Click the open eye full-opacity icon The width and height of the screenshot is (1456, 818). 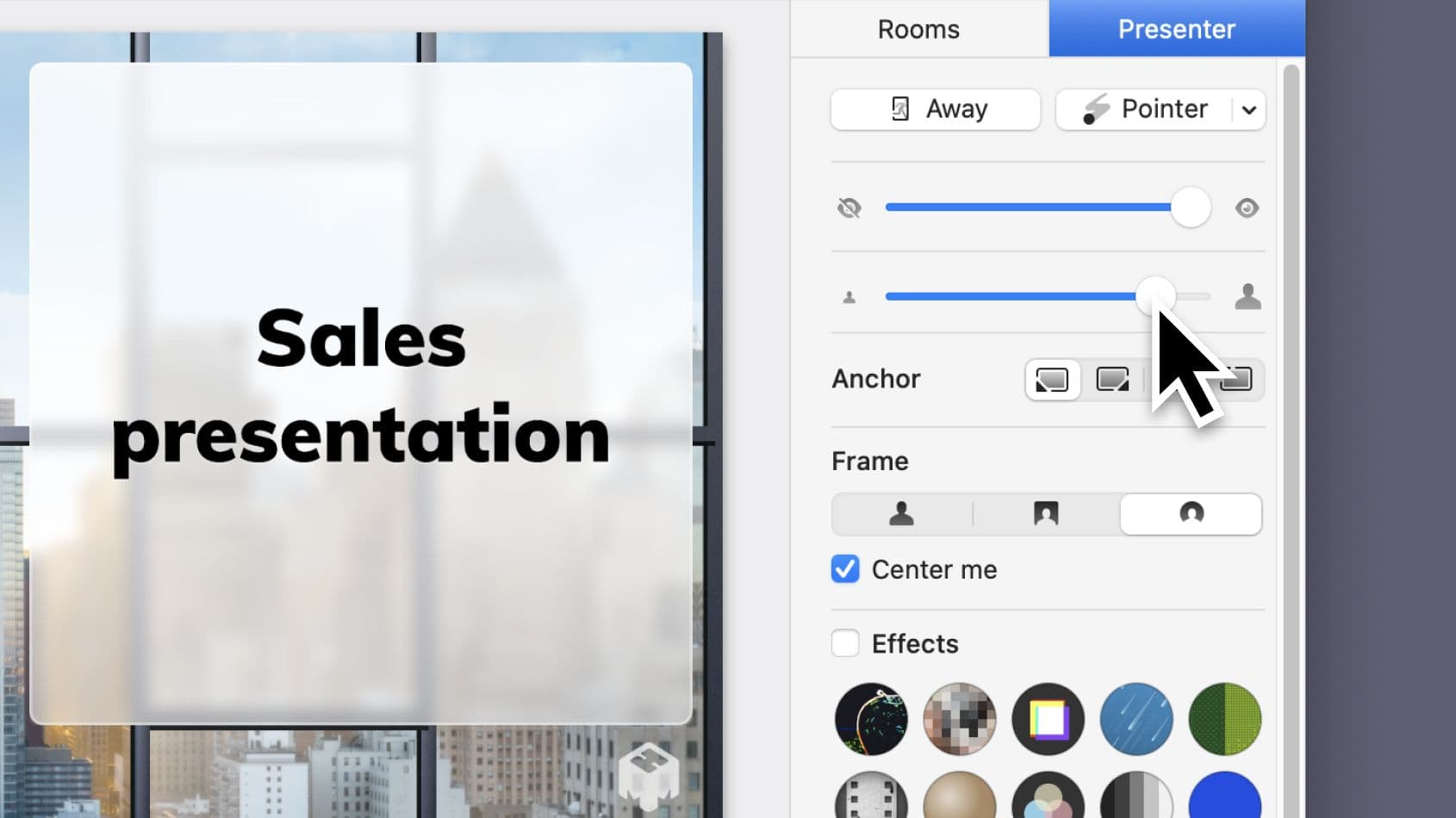(1247, 208)
